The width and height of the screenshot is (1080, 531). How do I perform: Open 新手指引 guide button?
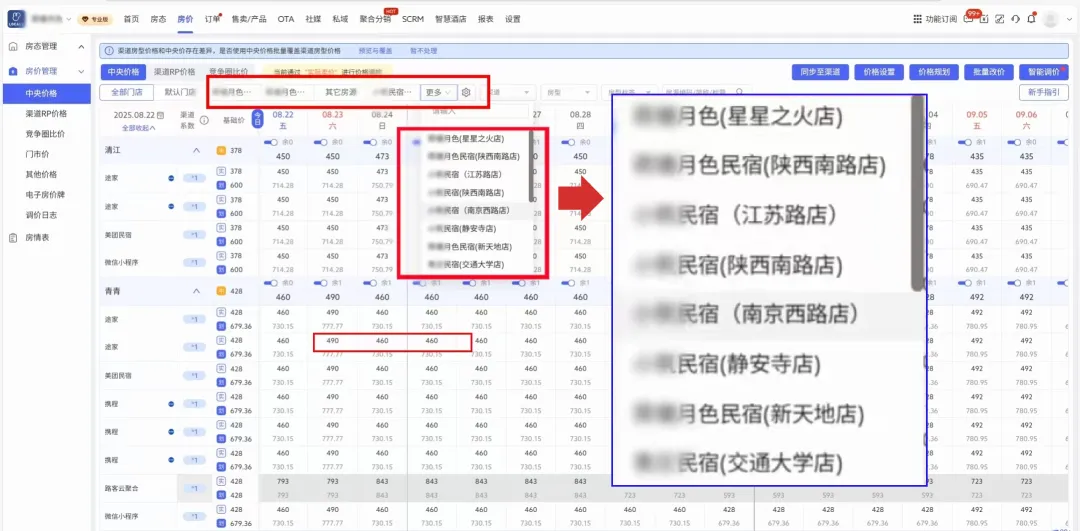1043,92
